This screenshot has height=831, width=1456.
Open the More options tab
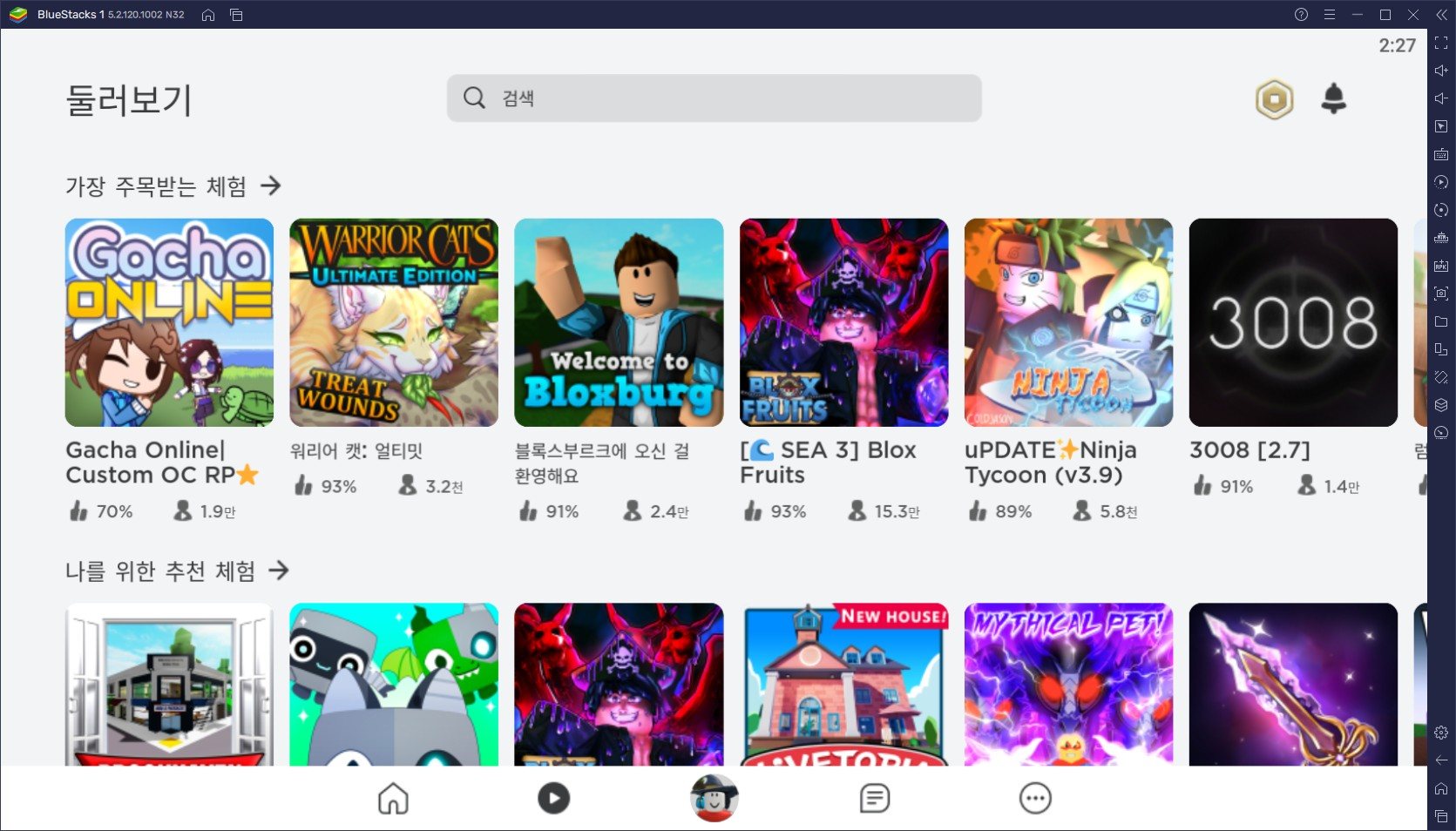tap(1035, 798)
